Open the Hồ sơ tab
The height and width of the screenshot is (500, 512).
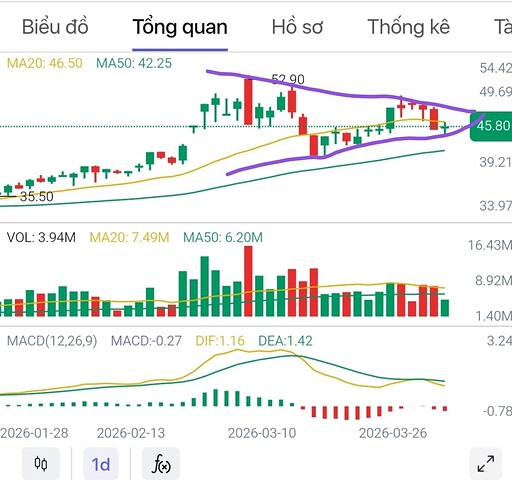(x=297, y=27)
